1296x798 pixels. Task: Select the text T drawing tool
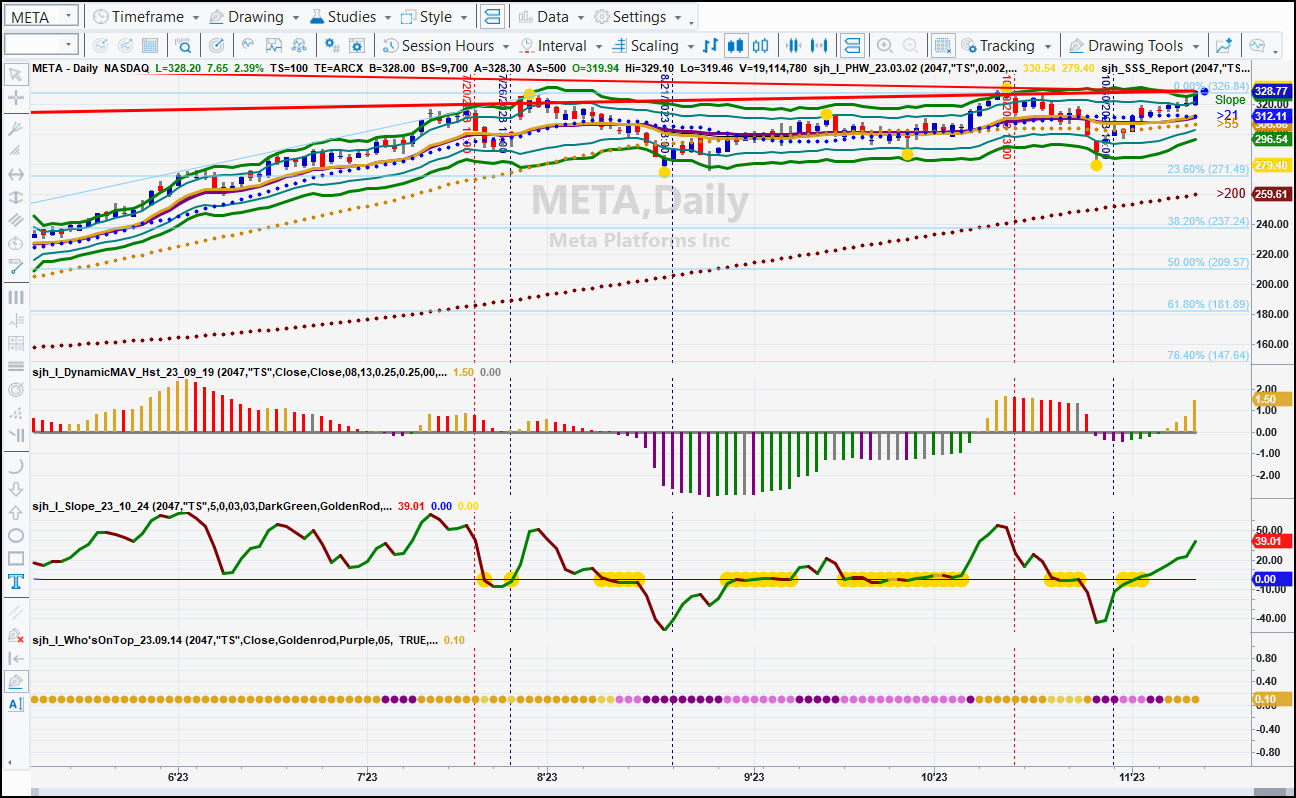pos(15,582)
